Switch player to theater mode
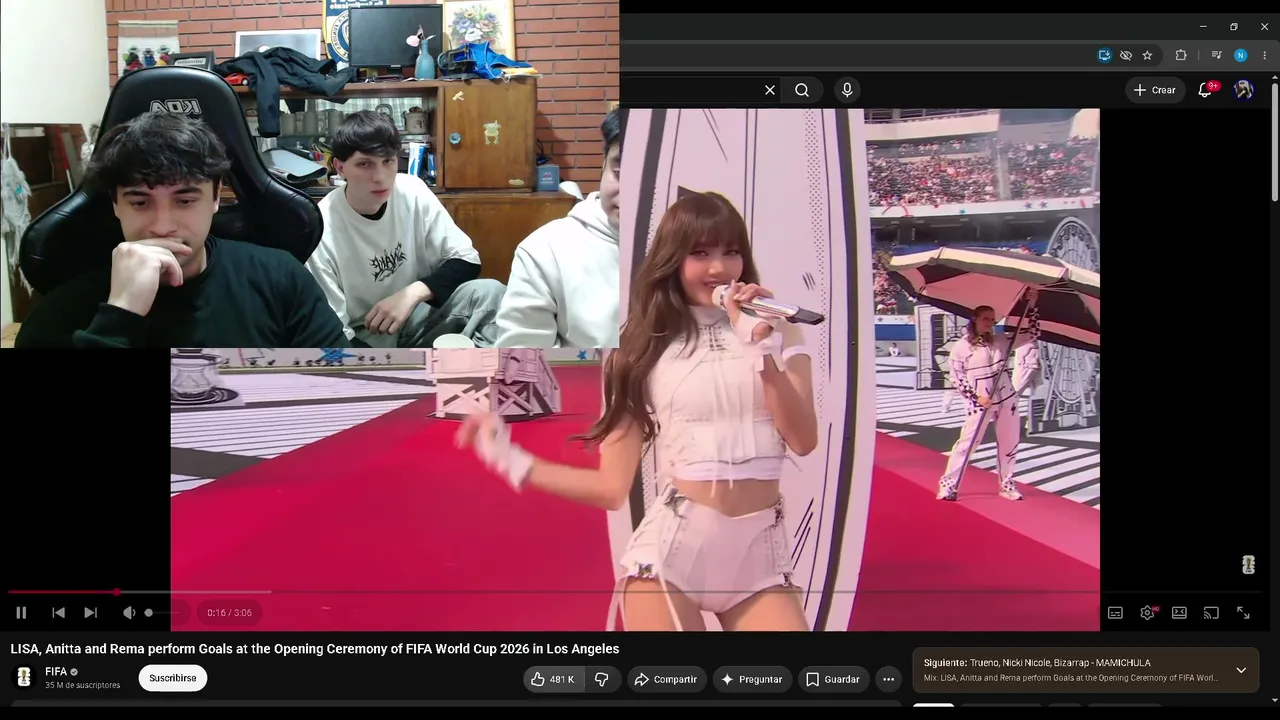The image size is (1280, 720). tap(1179, 613)
